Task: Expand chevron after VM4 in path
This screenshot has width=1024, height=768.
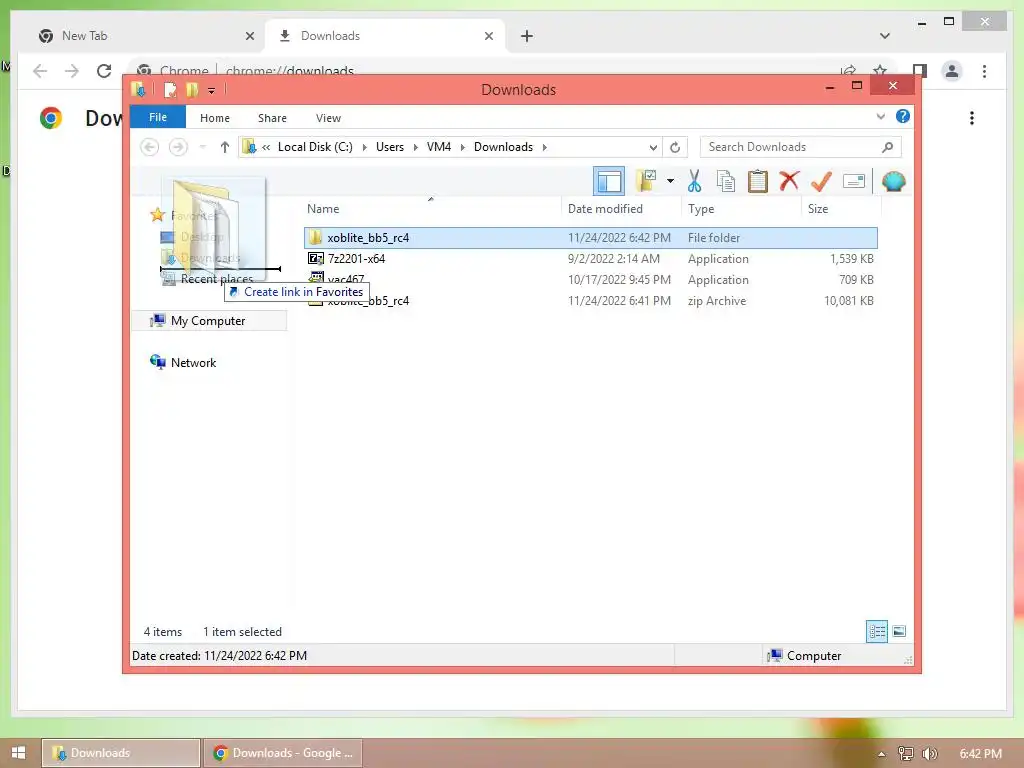Action: tap(462, 148)
